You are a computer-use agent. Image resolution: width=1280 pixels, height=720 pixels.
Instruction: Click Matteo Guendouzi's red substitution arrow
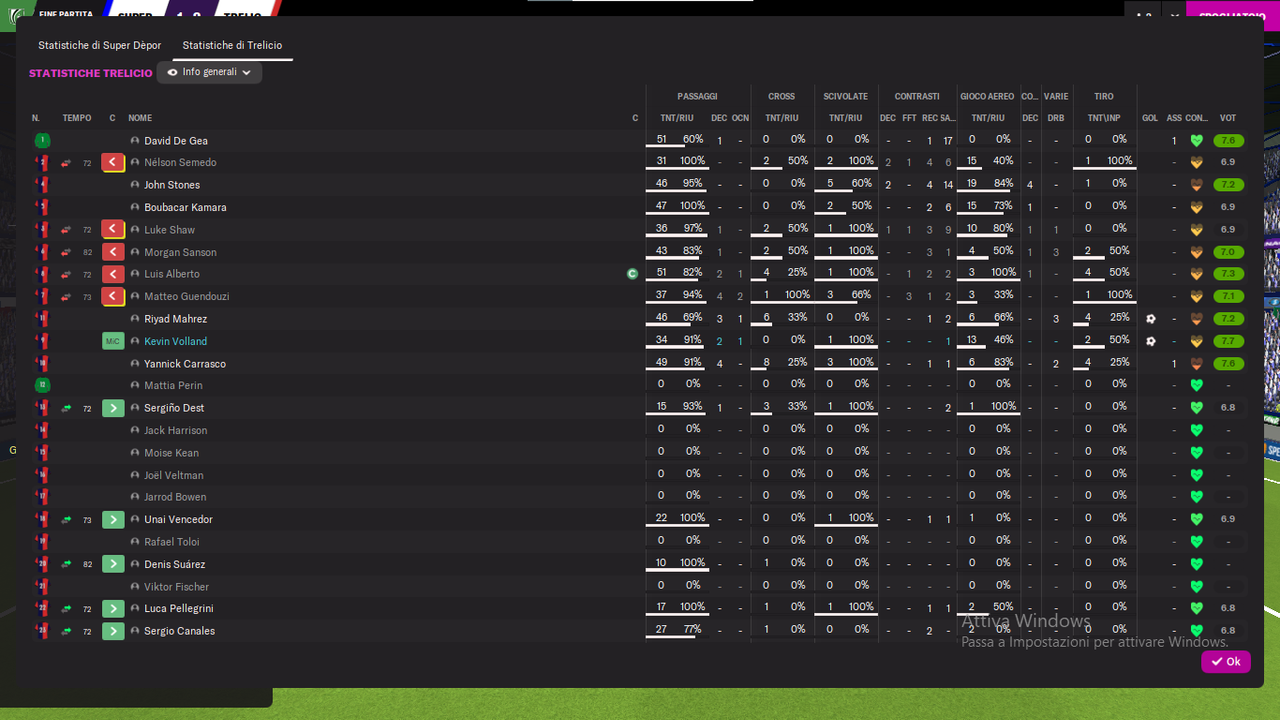click(113, 297)
